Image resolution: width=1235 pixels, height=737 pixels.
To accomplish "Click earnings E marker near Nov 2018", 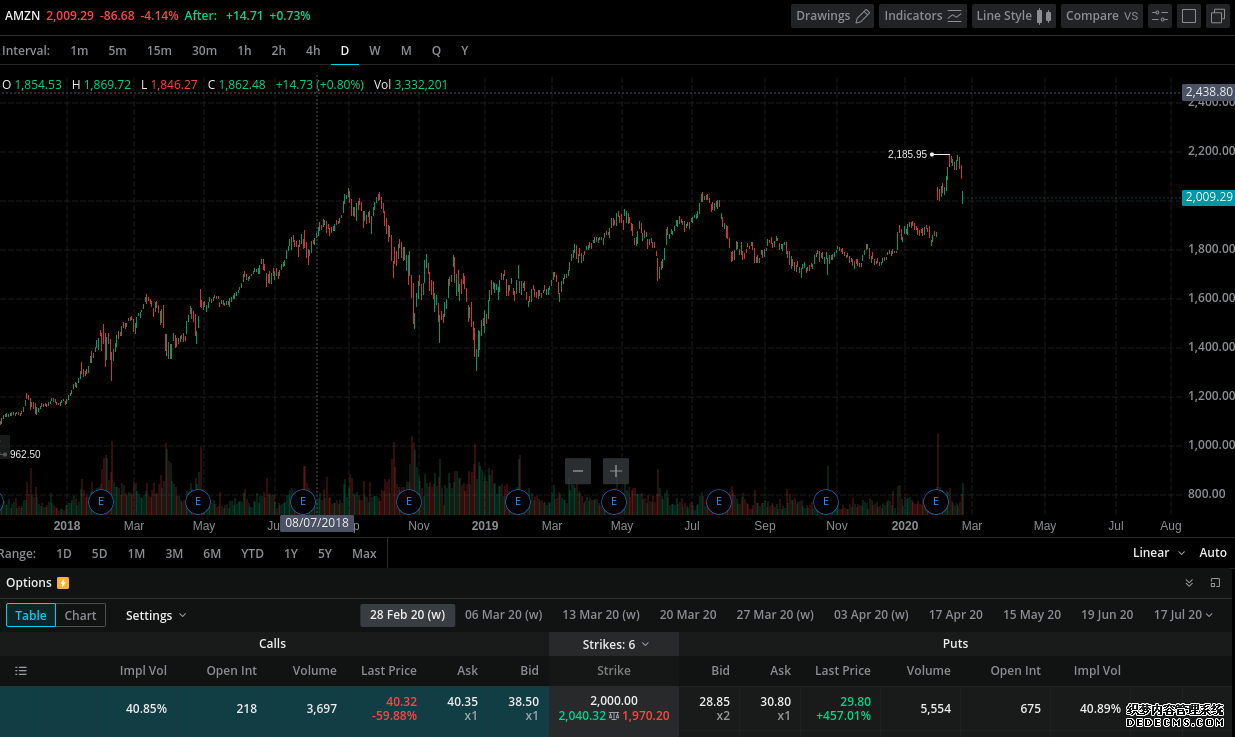I will point(407,501).
